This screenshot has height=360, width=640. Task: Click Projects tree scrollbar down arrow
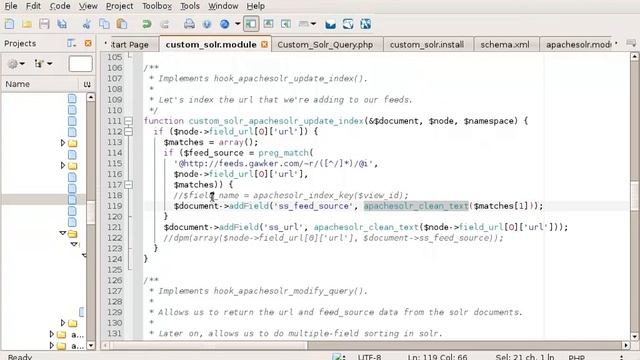point(91,345)
